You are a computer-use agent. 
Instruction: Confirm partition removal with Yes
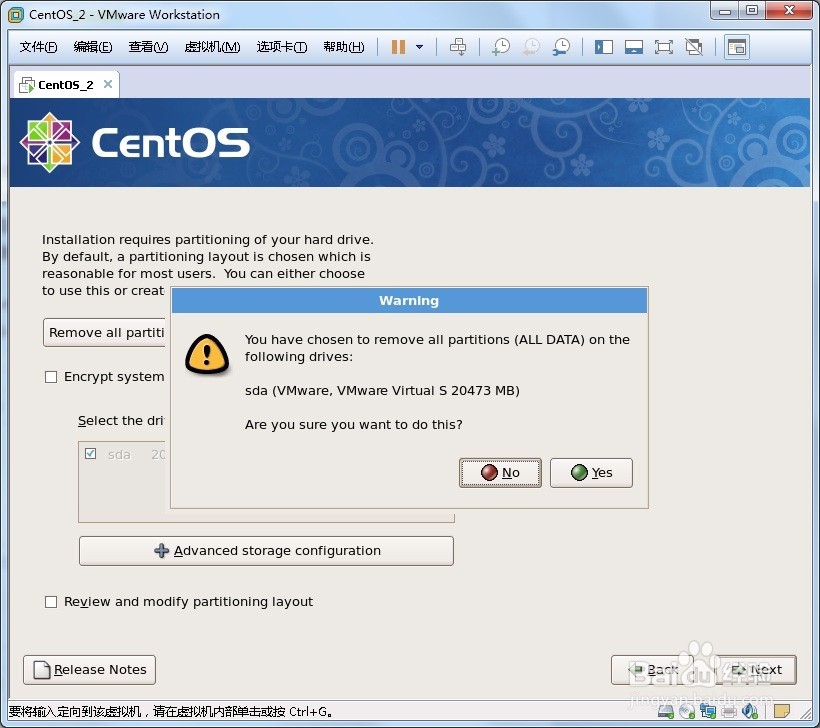tap(591, 473)
